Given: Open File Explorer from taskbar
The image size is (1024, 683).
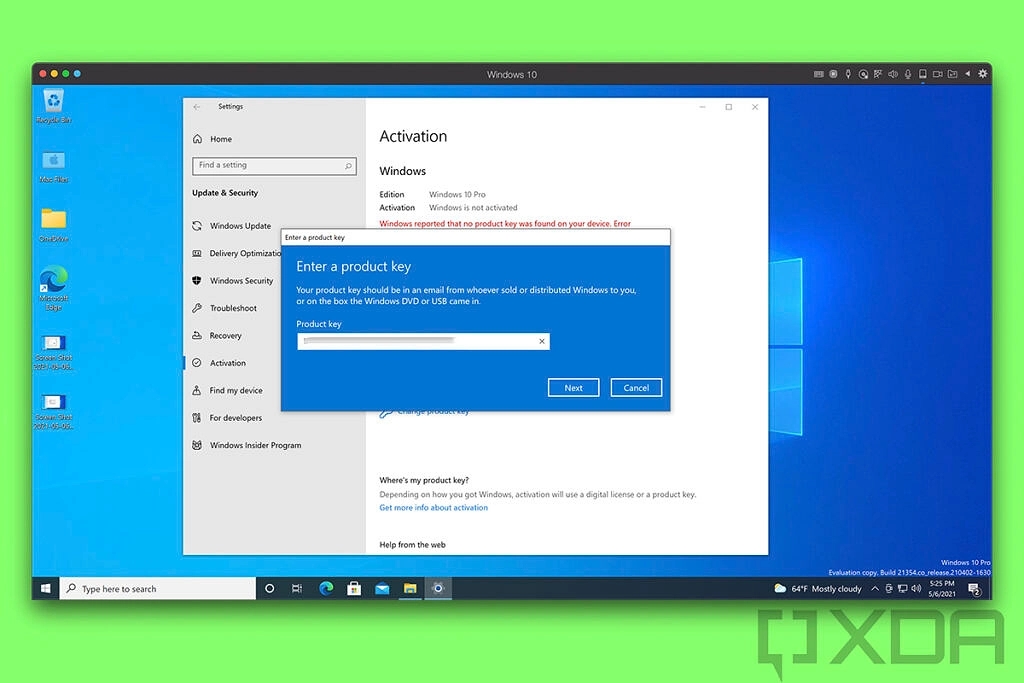Looking at the screenshot, I should coord(410,589).
